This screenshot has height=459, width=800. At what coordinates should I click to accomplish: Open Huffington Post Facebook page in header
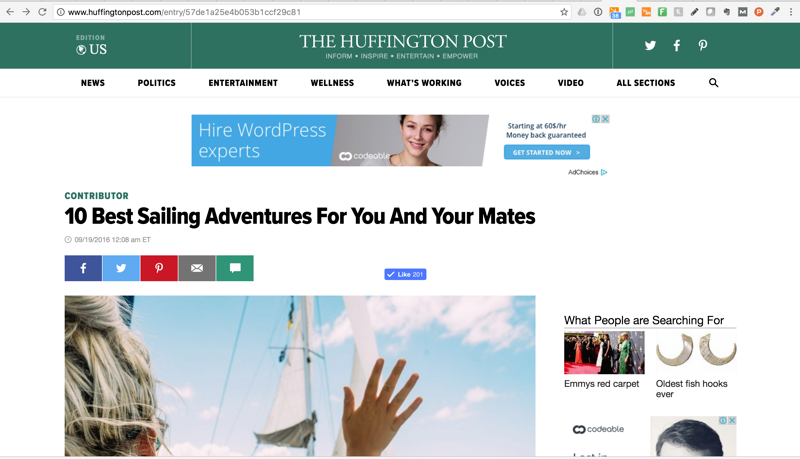click(677, 45)
